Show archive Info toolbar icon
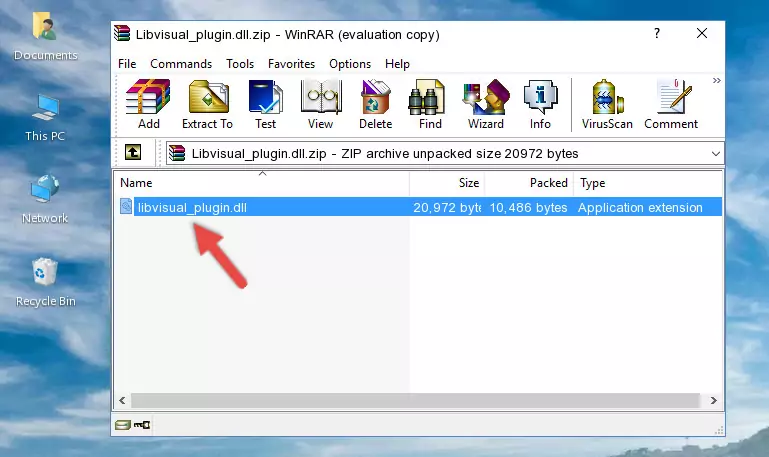Screen dimensions: 769x457 point(540,104)
